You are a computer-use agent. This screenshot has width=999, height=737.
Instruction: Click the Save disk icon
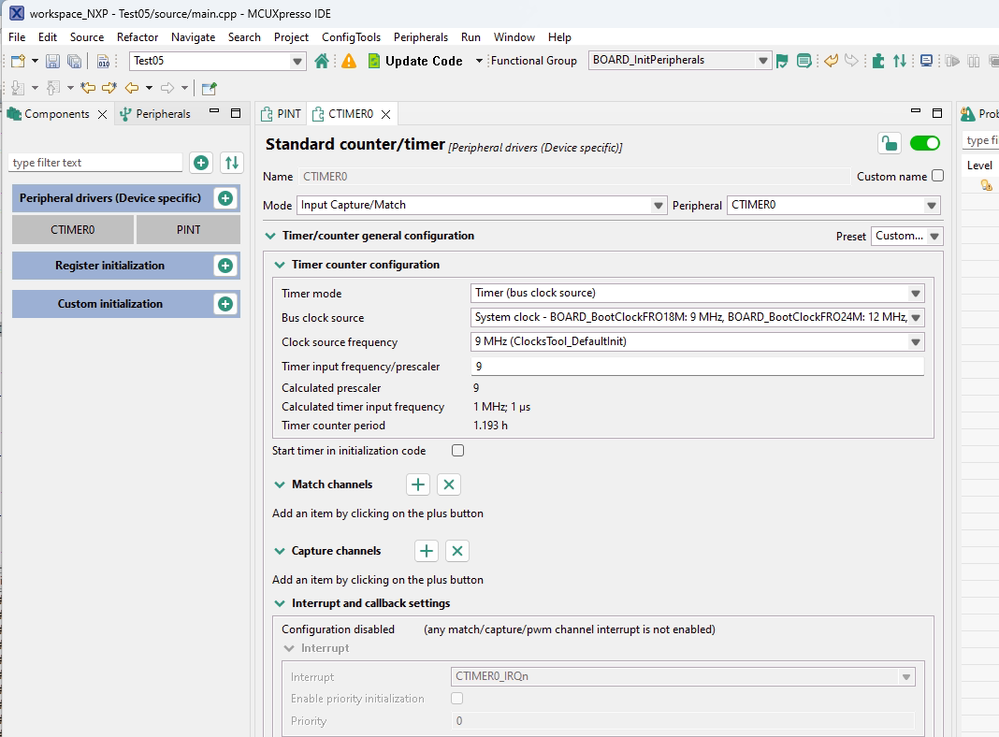(x=53, y=61)
